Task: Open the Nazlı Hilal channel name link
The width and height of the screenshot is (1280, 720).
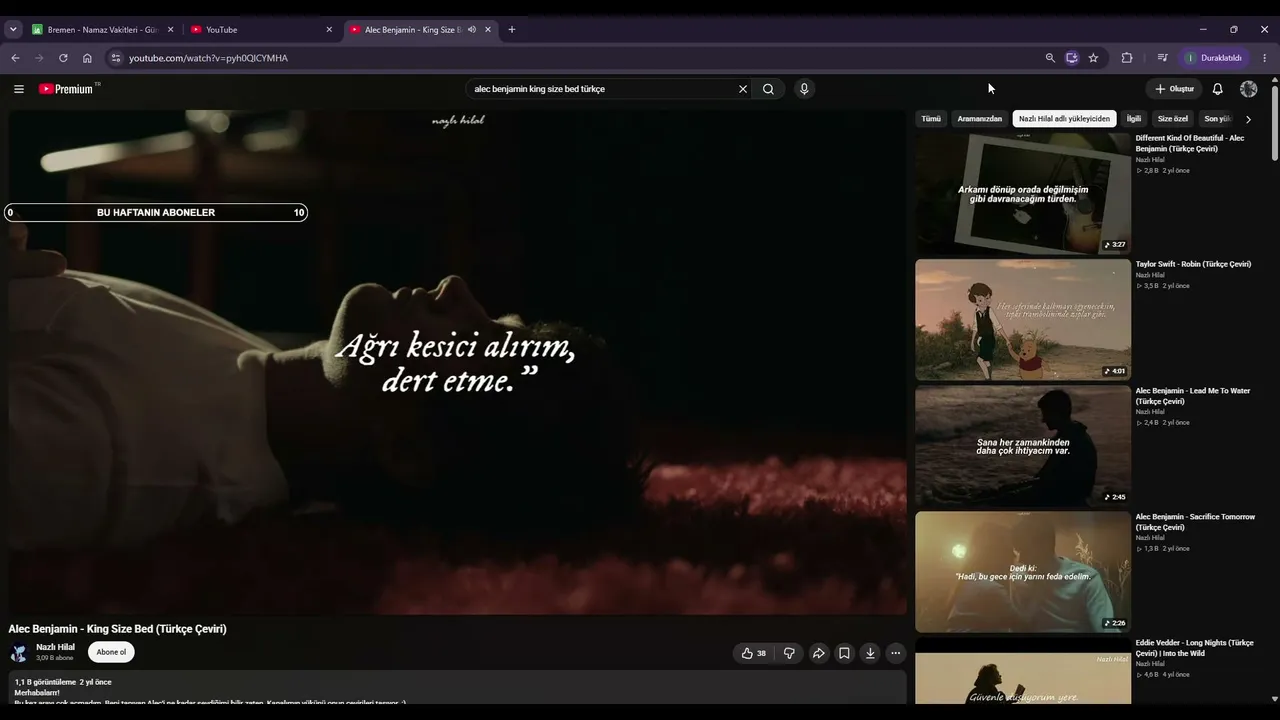Action: click(x=56, y=647)
